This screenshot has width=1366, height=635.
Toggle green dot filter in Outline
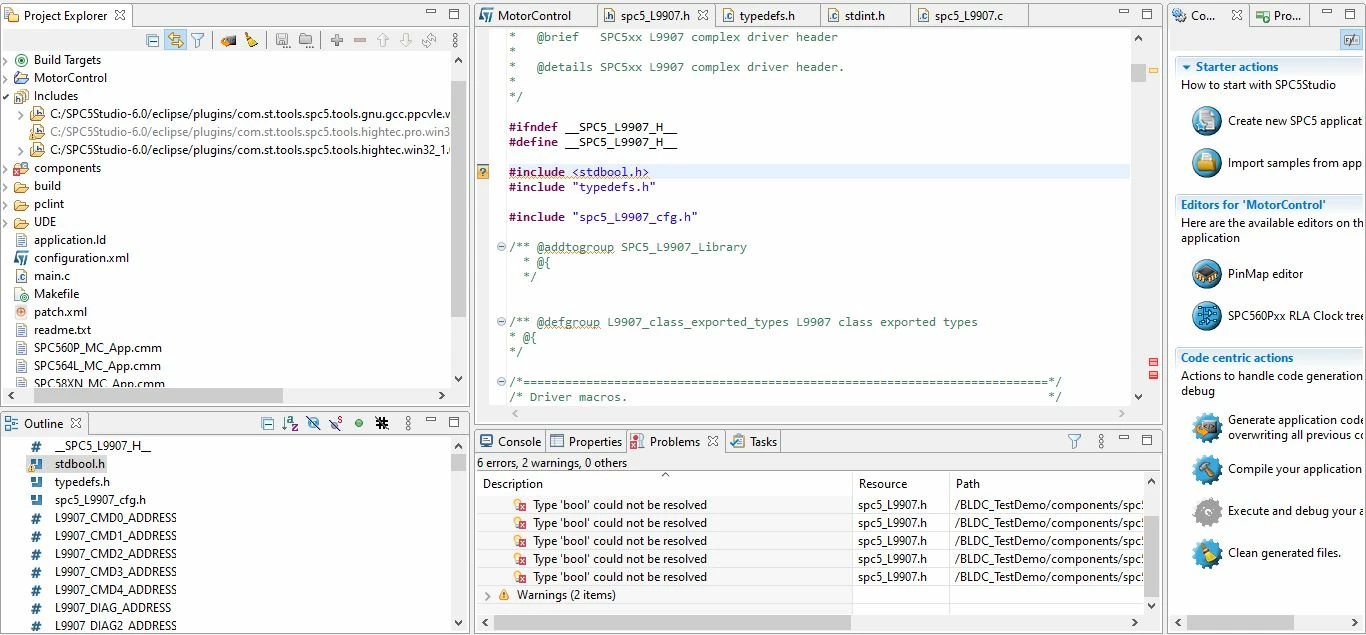click(x=358, y=423)
